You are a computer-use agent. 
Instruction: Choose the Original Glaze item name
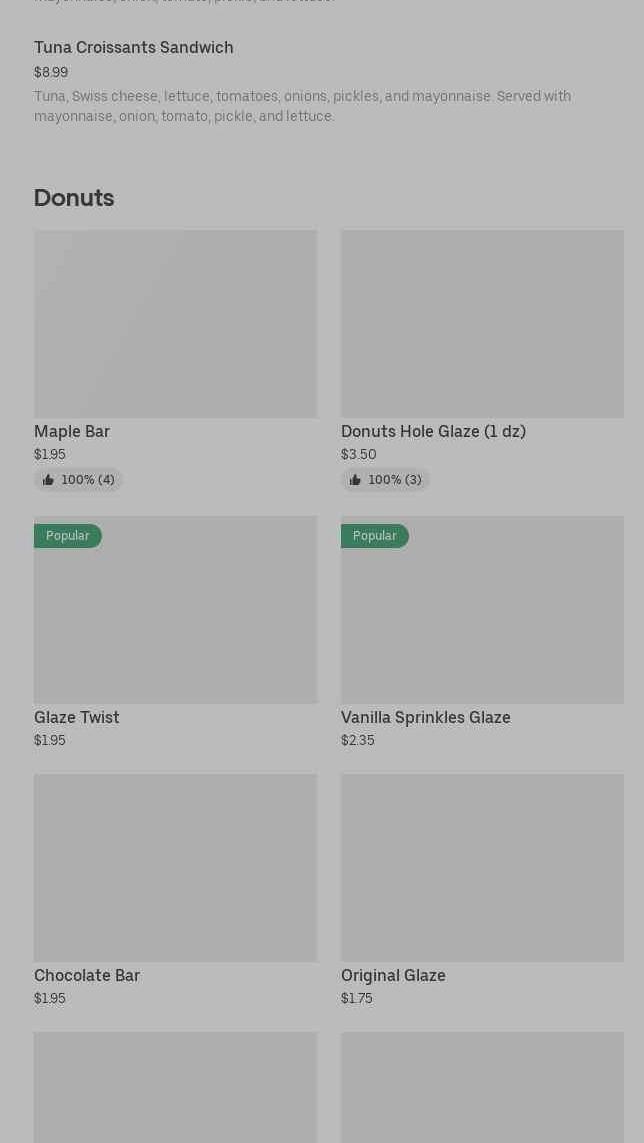click(x=393, y=975)
